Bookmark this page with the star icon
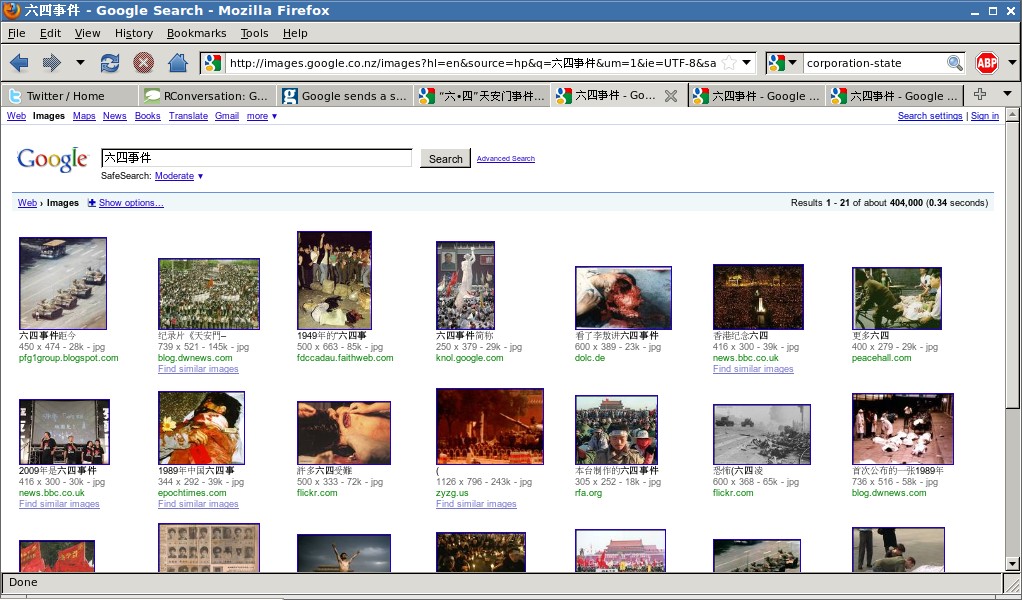Viewport: 1022px width, 600px height. [729, 63]
